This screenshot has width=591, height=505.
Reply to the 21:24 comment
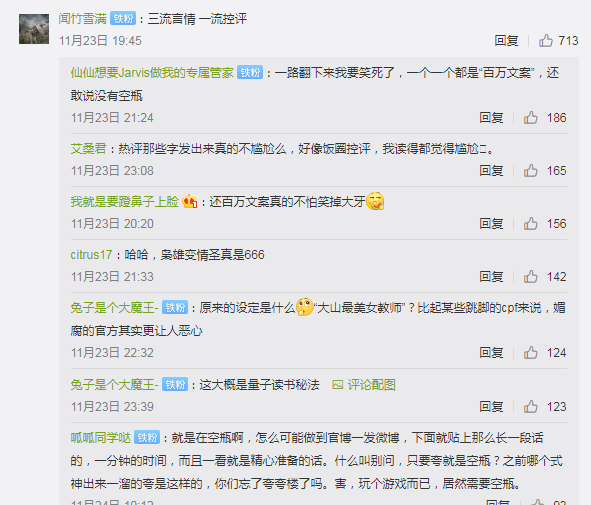pos(491,118)
